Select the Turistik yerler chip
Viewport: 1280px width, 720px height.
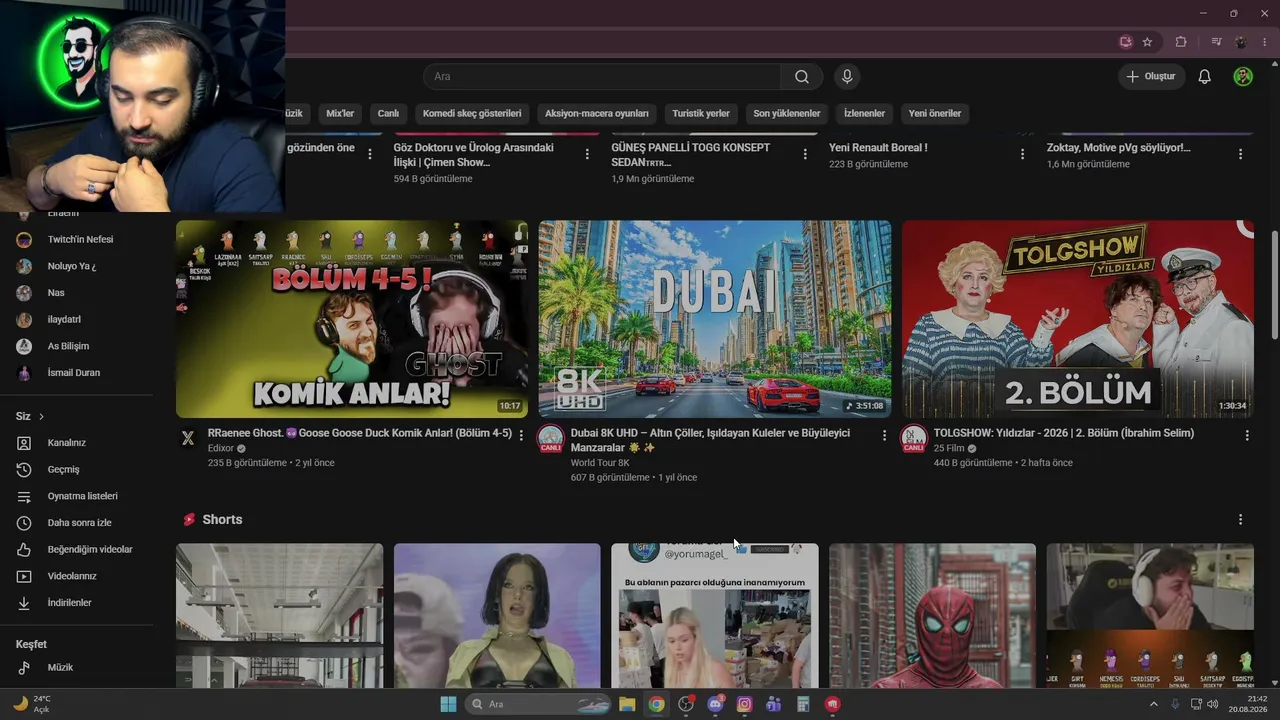point(701,113)
